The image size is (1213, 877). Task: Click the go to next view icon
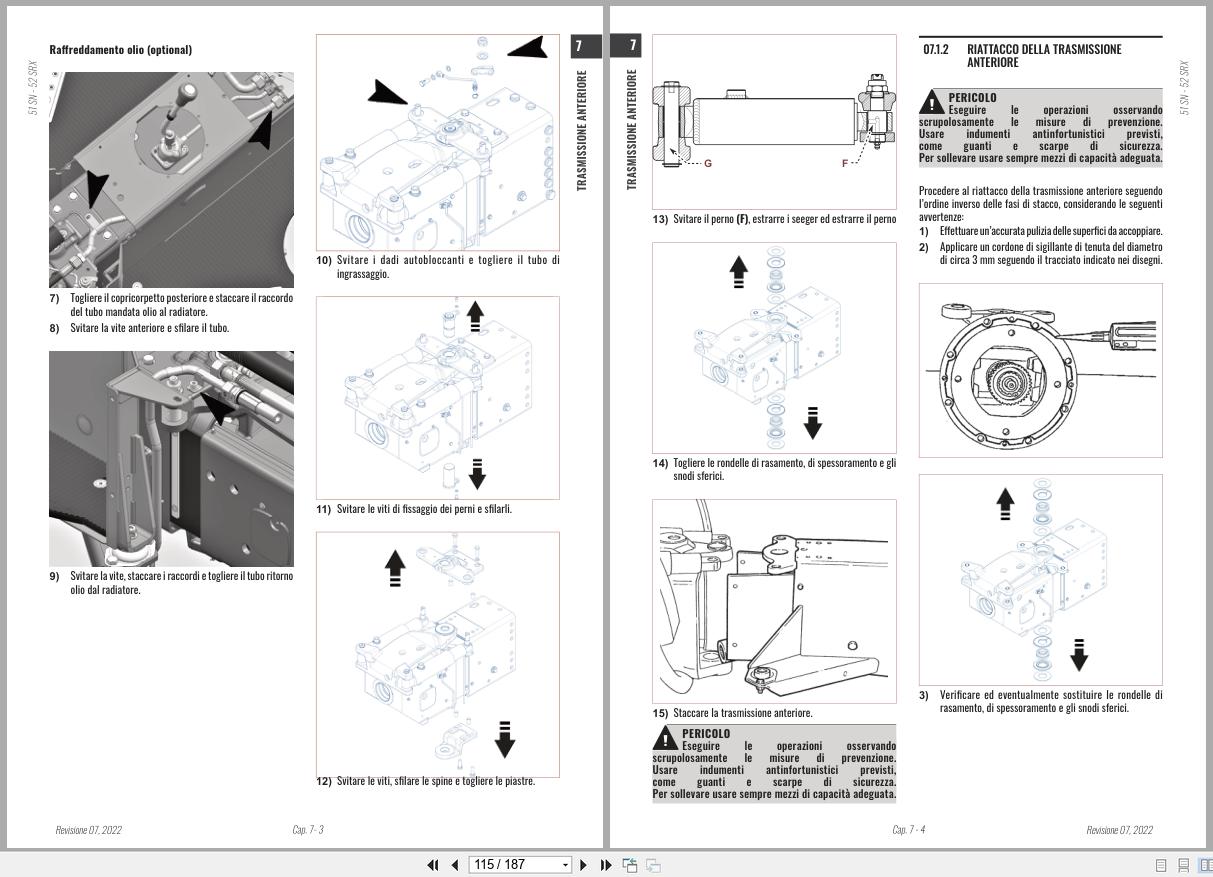click(653, 865)
